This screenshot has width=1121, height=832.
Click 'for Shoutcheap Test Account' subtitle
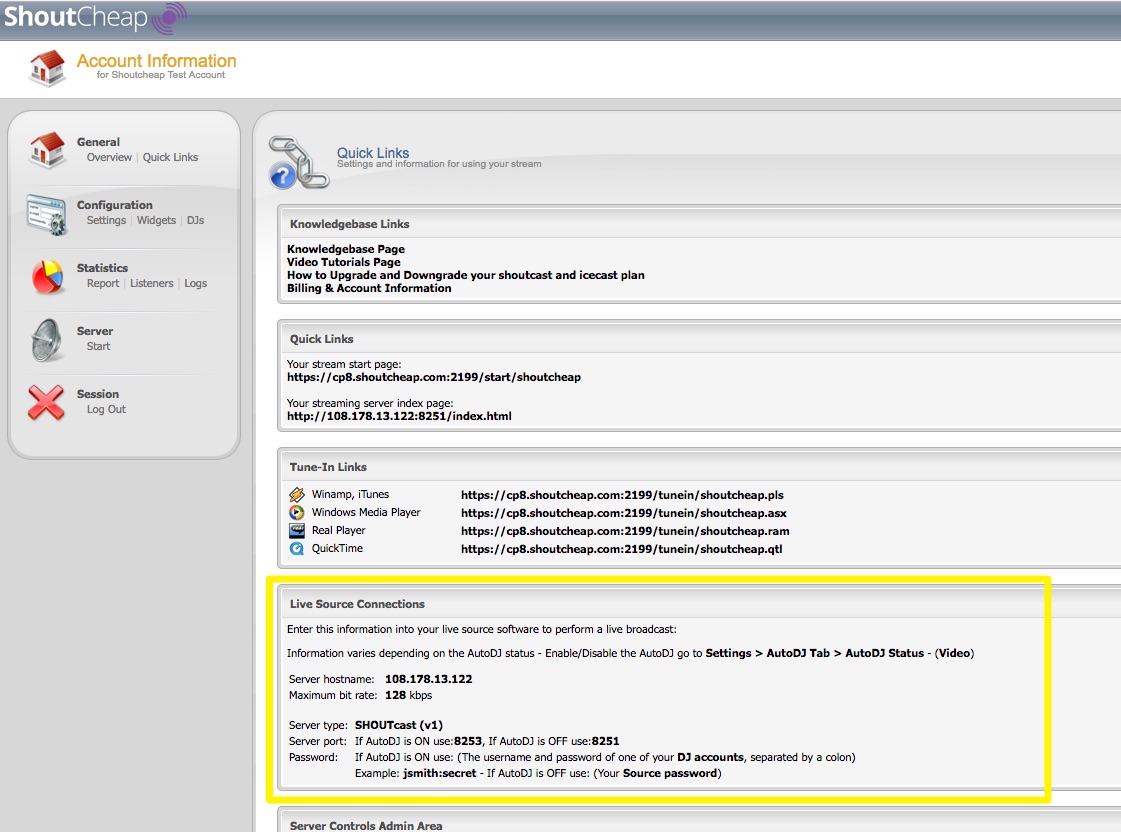coord(161,75)
